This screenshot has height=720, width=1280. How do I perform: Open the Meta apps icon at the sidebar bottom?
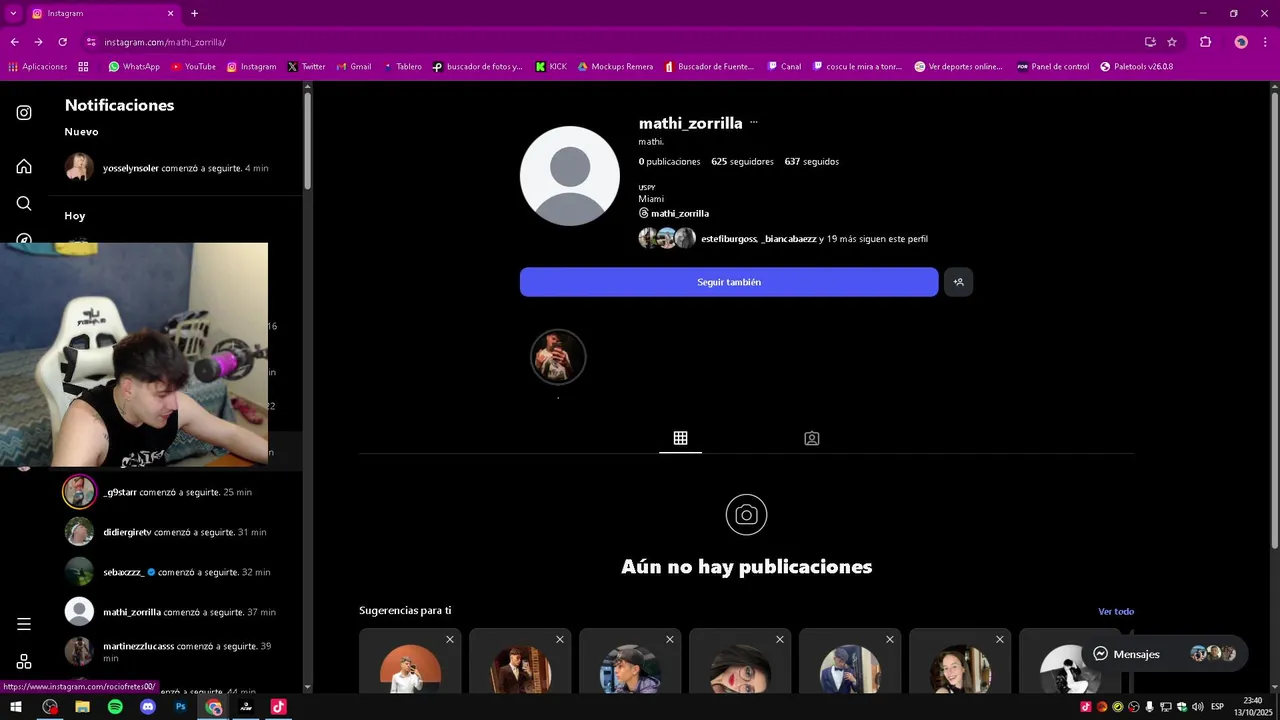click(x=24, y=662)
